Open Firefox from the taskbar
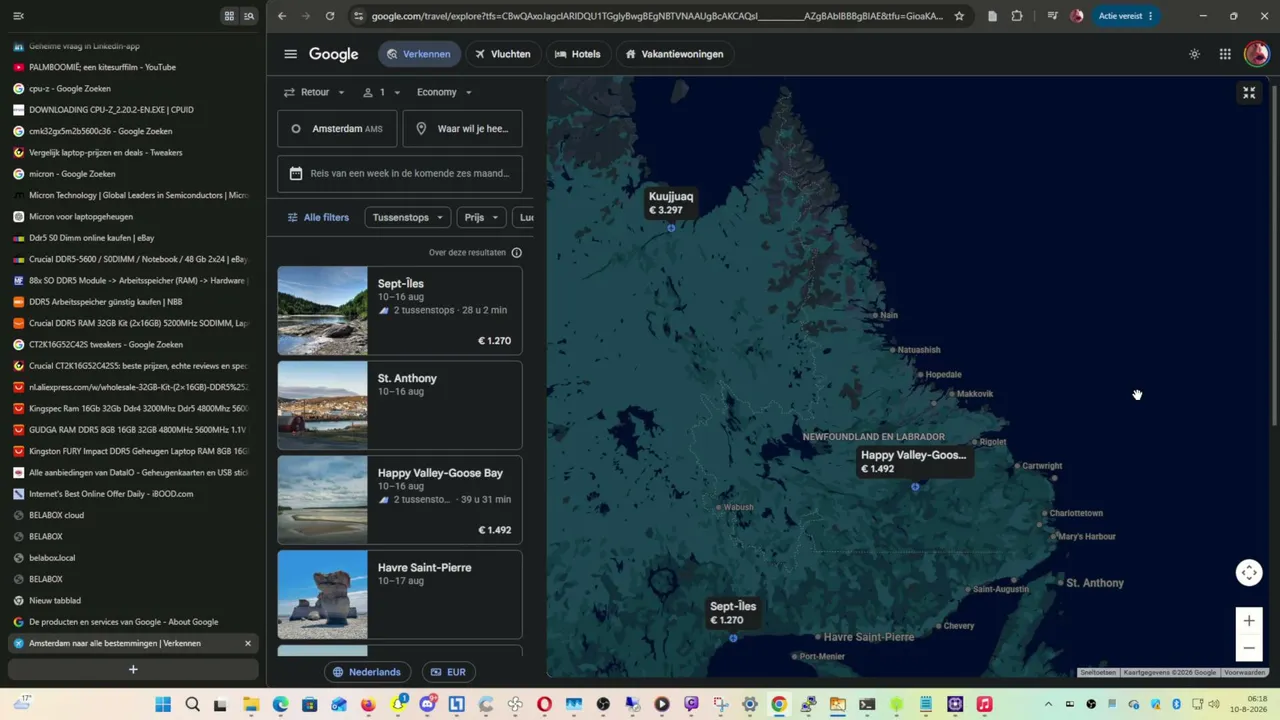1280x720 pixels. point(368,705)
